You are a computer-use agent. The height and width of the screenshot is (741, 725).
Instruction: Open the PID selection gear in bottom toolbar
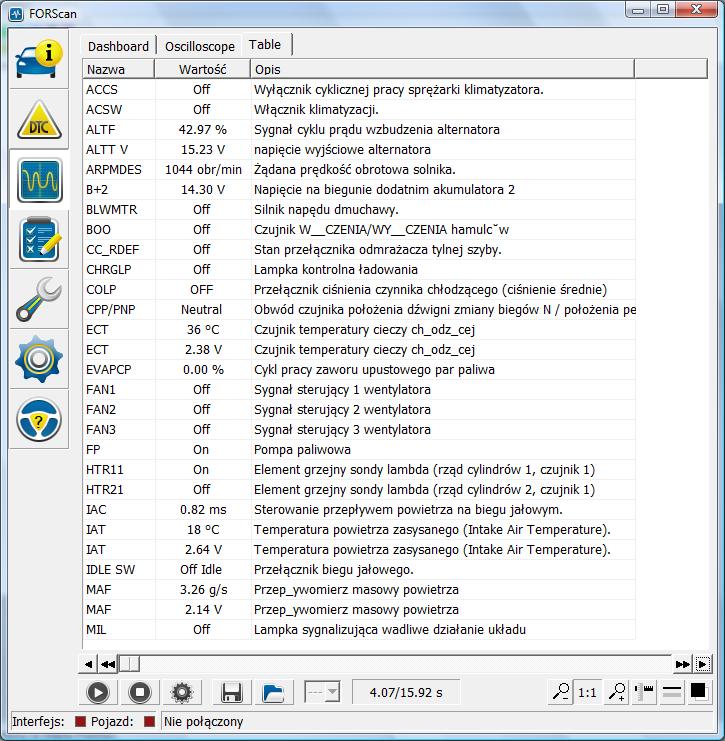pyautogui.click(x=181, y=692)
